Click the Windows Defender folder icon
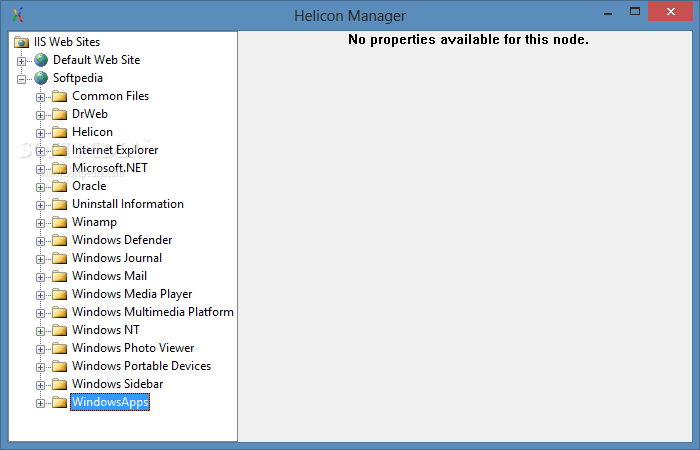This screenshot has width=700, height=450. tap(59, 240)
